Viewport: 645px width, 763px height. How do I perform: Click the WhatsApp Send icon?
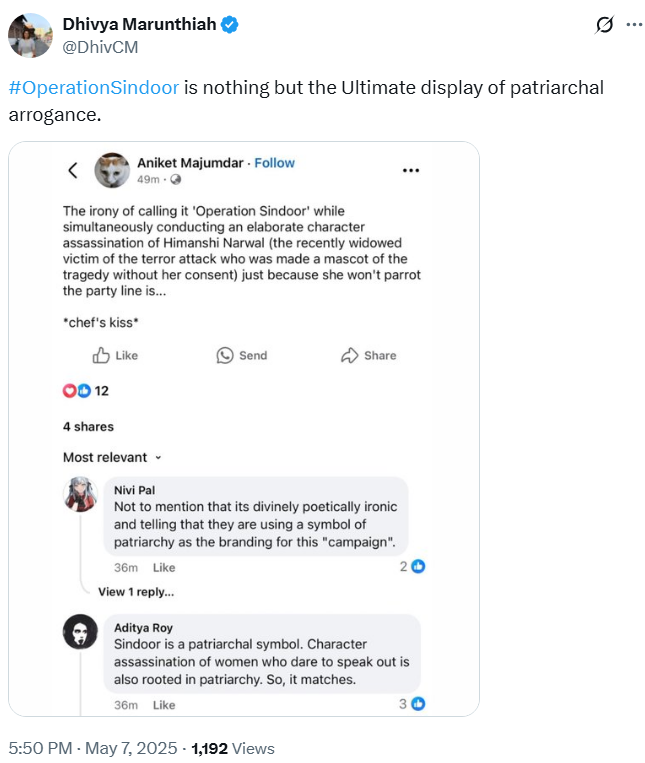(x=225, y=355)
